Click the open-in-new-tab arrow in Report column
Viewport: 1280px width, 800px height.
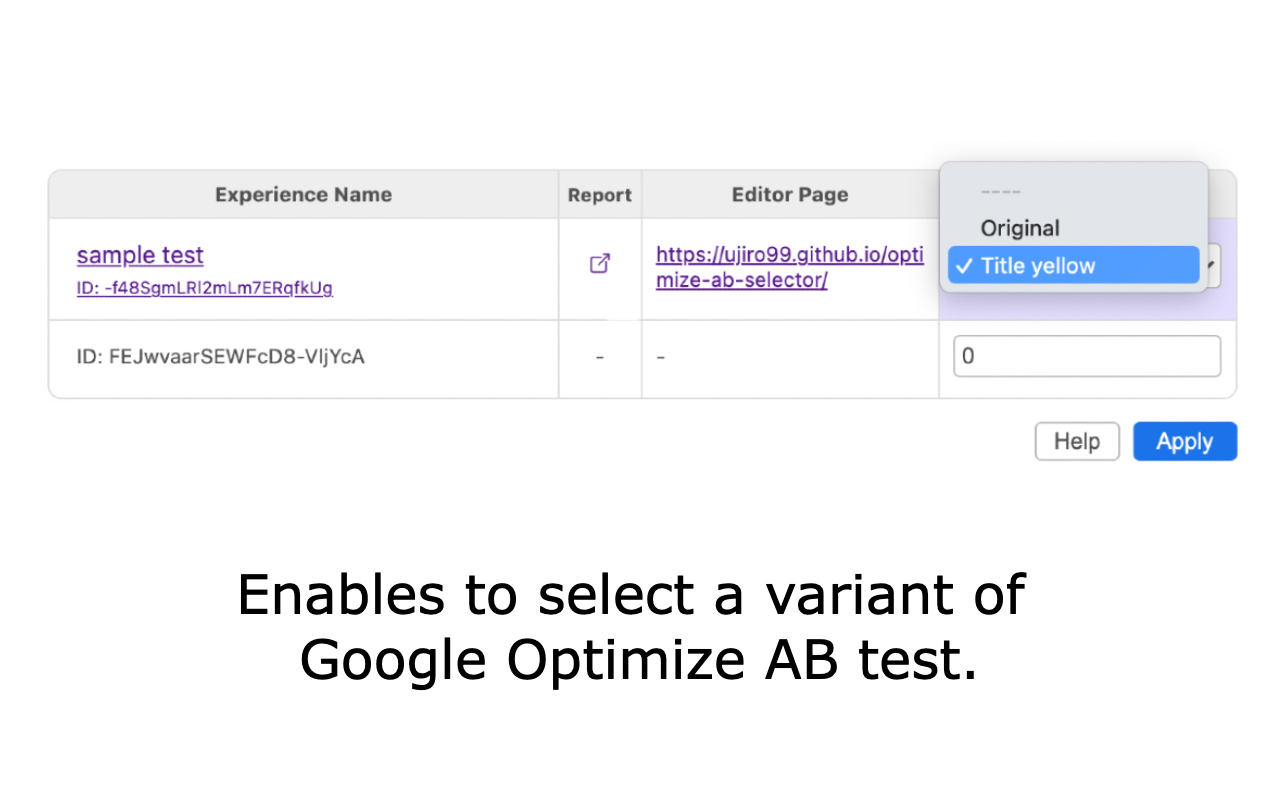599,262
